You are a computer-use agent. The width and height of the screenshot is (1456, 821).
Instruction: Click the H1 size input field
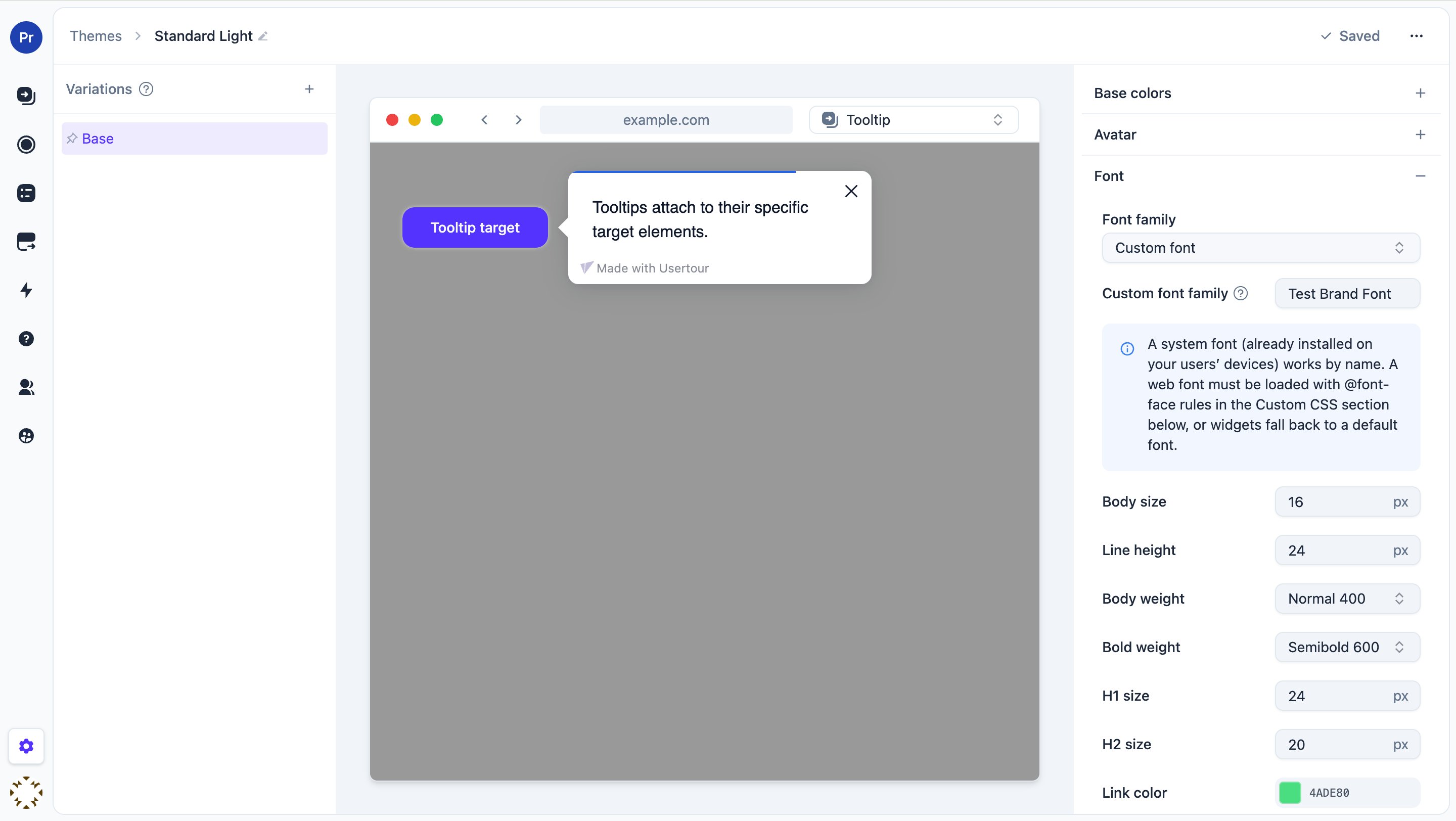(1347, 696)
